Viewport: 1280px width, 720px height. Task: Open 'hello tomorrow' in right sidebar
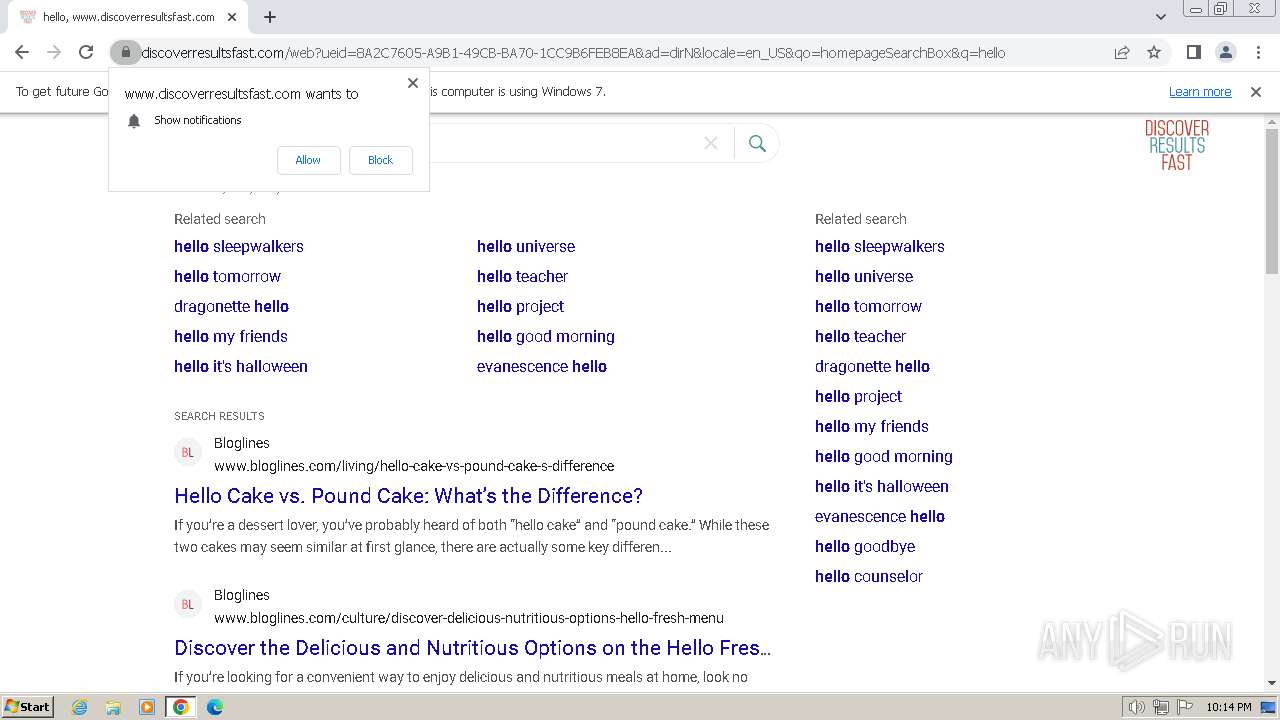pyautogui.click(x=868, y=306)
